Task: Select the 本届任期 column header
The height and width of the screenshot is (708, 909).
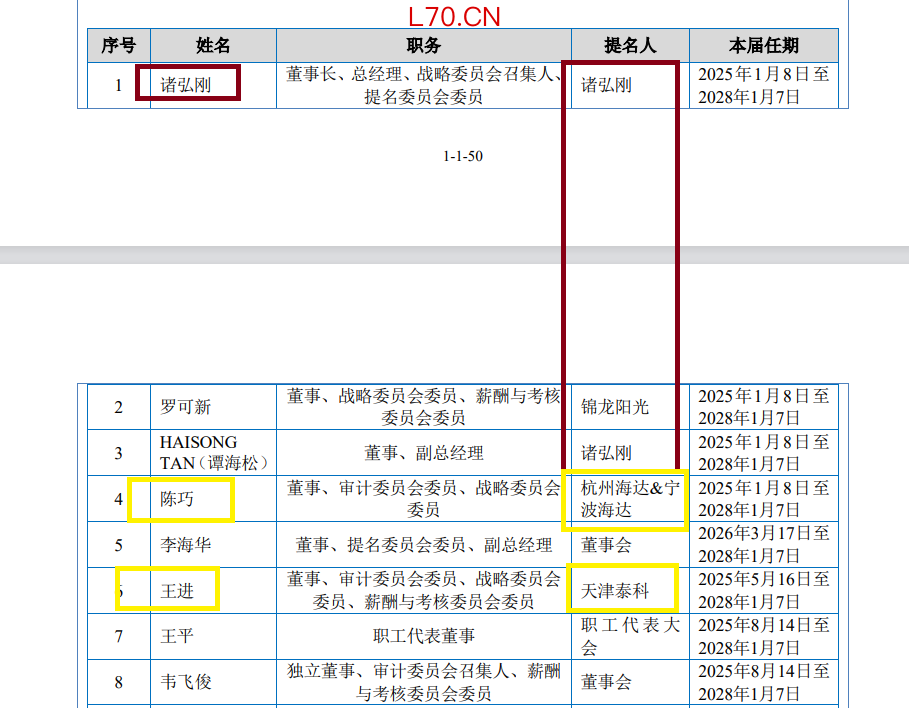Action: click(x=767, y=44)
